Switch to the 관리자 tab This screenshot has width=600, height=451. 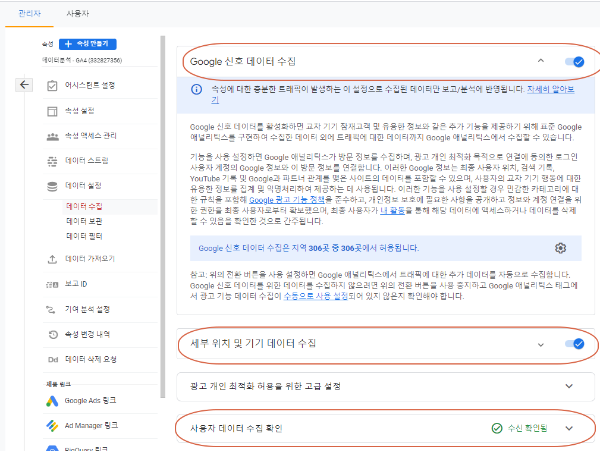pyautogui.click(x=29, y=14)
